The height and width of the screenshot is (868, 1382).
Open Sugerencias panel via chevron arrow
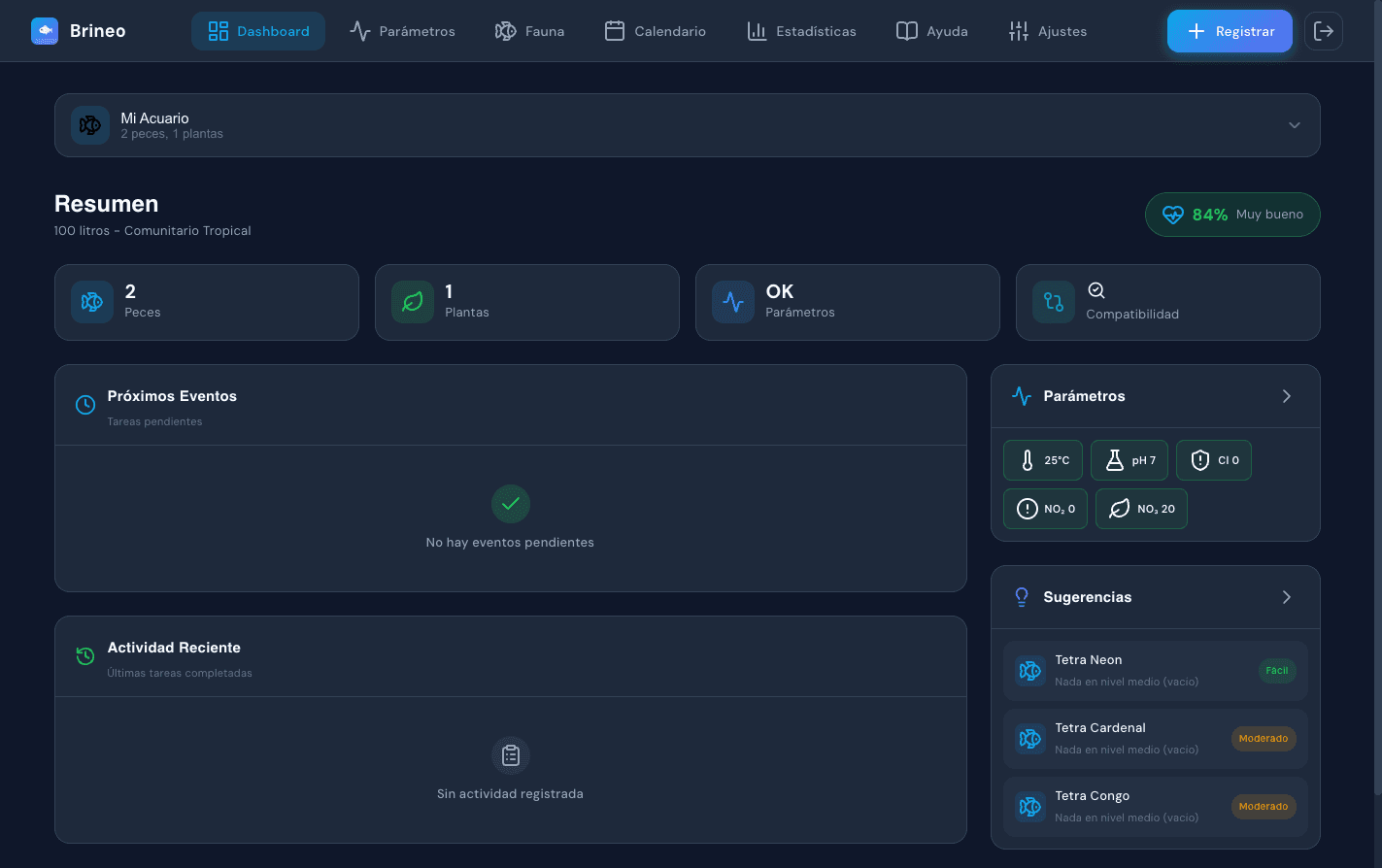[1287, 597]
